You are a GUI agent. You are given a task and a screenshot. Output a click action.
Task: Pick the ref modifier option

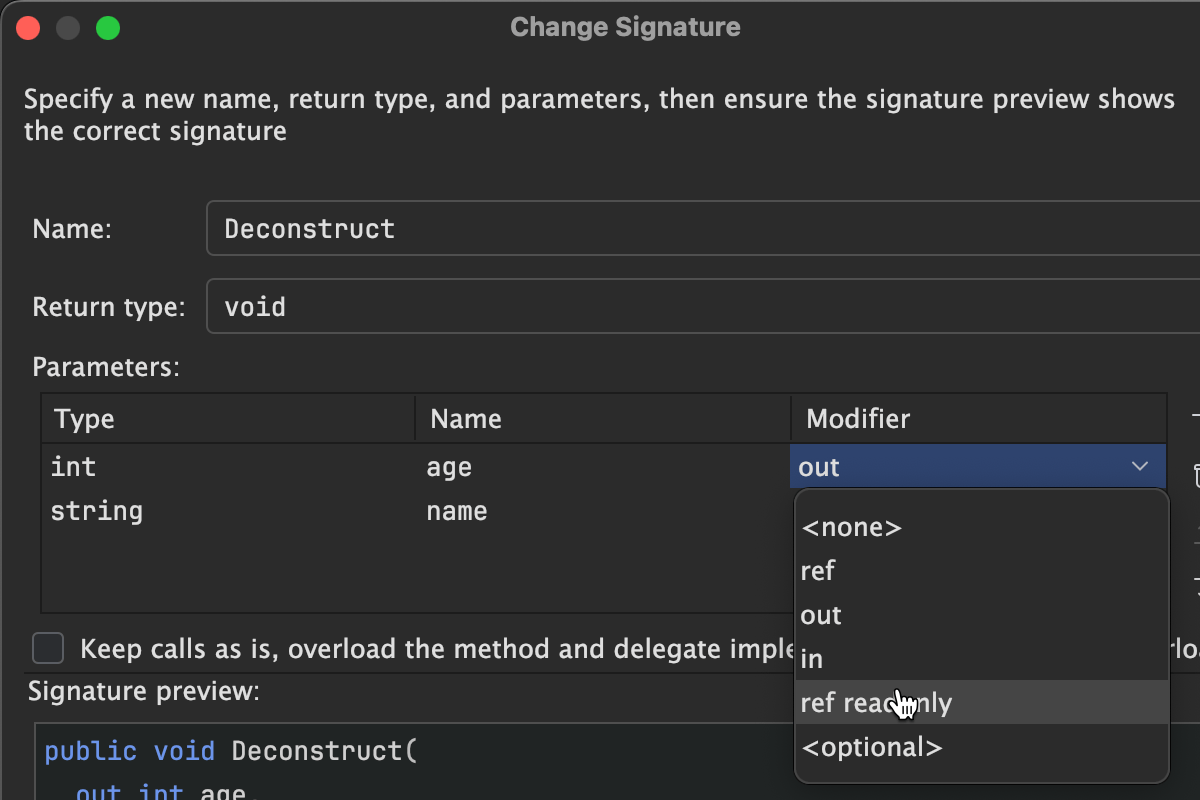(x=818, y=571)
